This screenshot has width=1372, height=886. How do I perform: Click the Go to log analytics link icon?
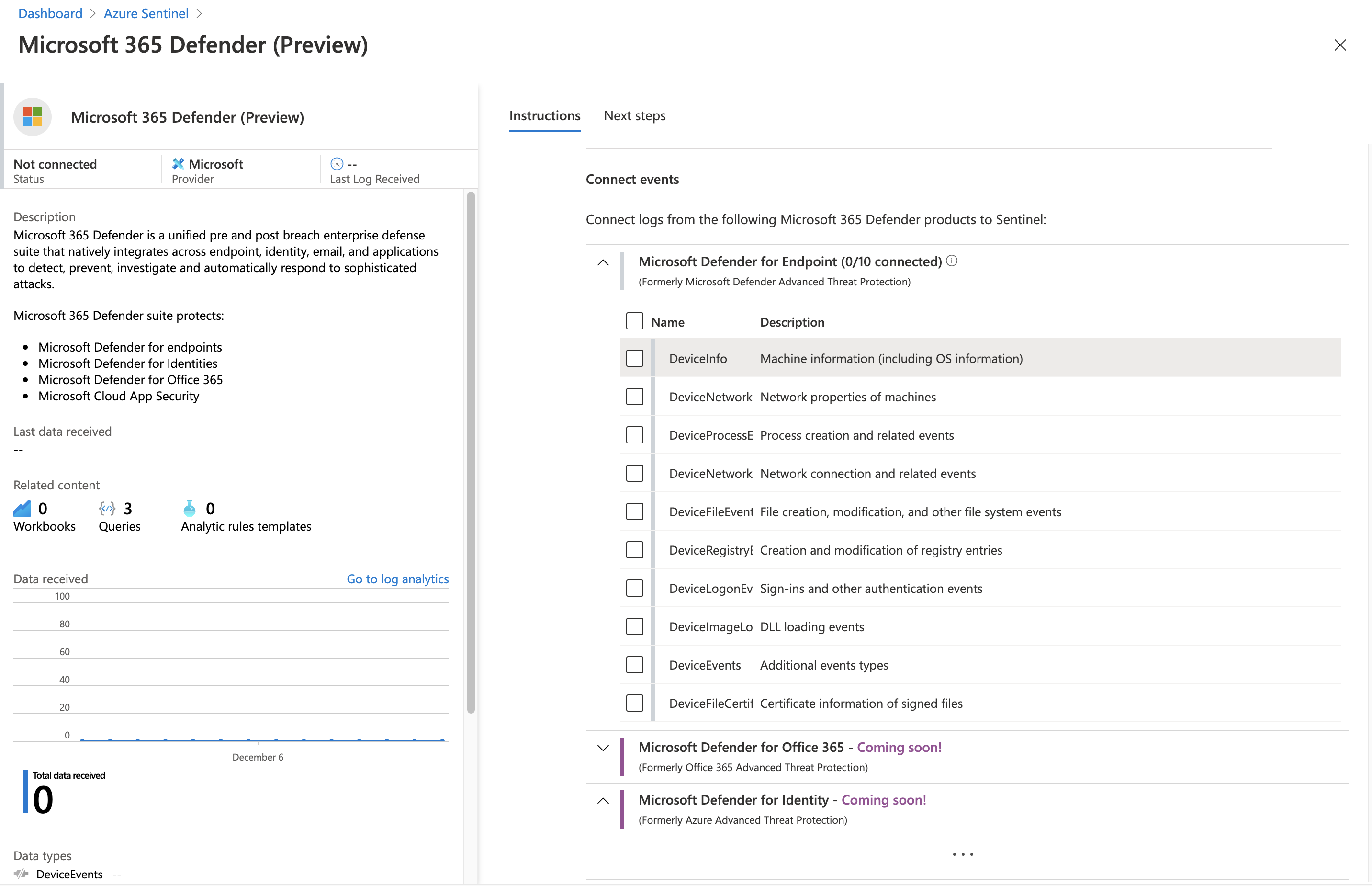pos(397,578)
